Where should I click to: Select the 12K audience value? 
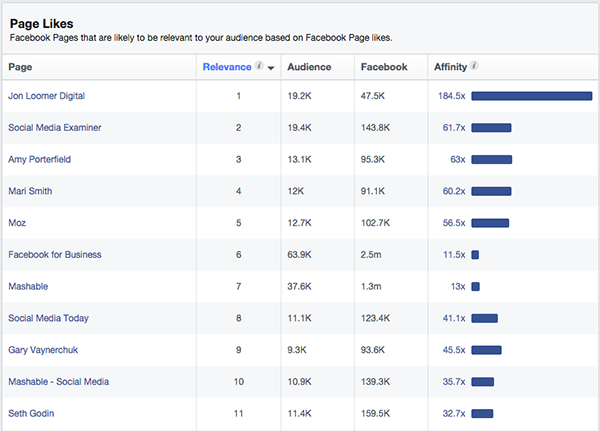point(295,191)
